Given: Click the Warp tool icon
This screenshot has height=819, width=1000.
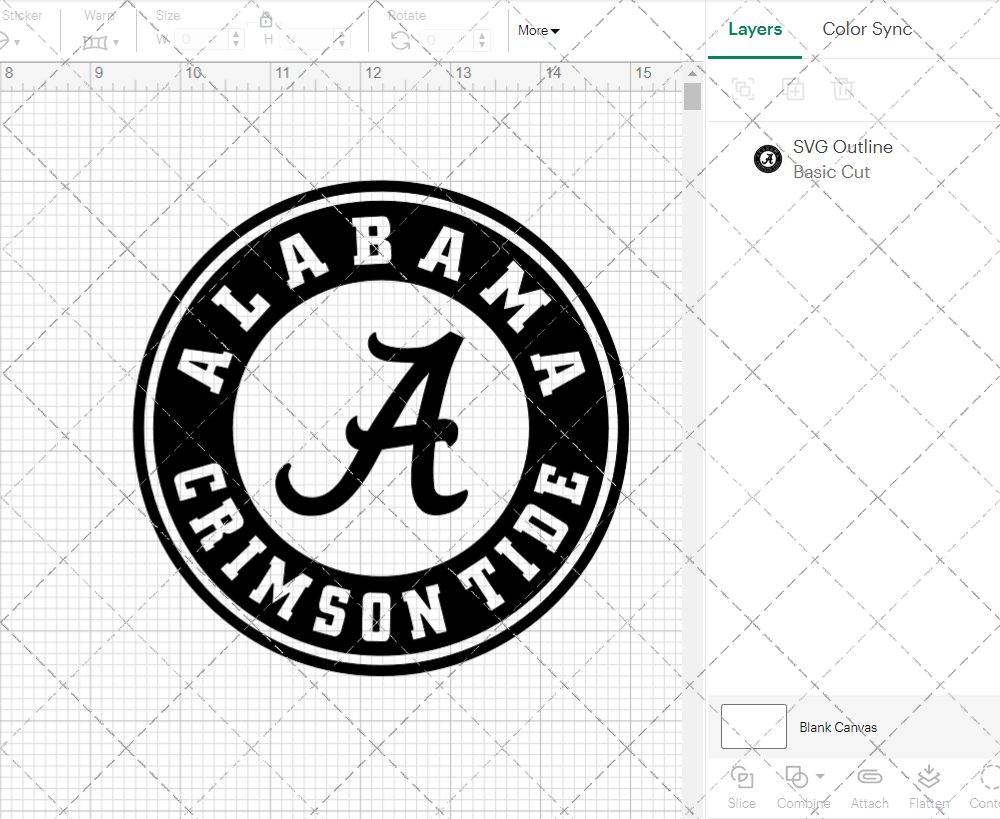Looking at the screenshot, I should [97, 43].
